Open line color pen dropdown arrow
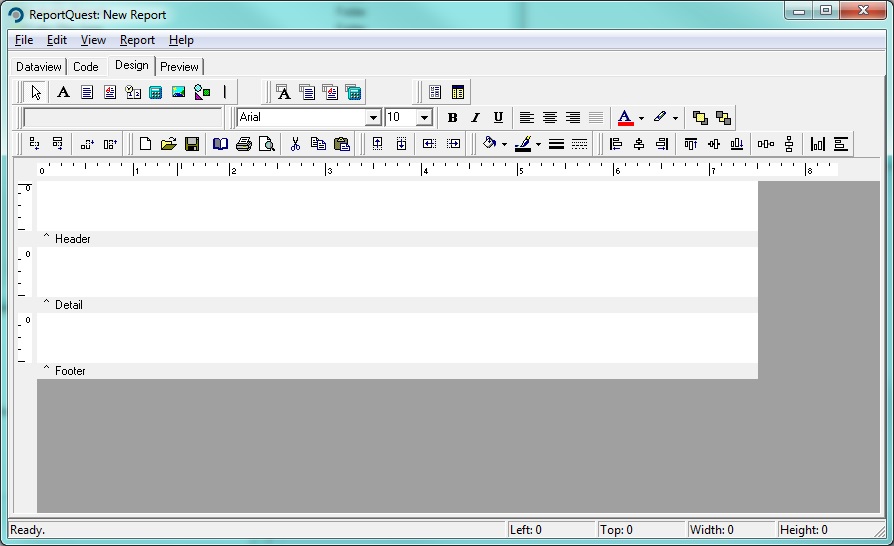This screenshot has height=546, width=894. 538,144
